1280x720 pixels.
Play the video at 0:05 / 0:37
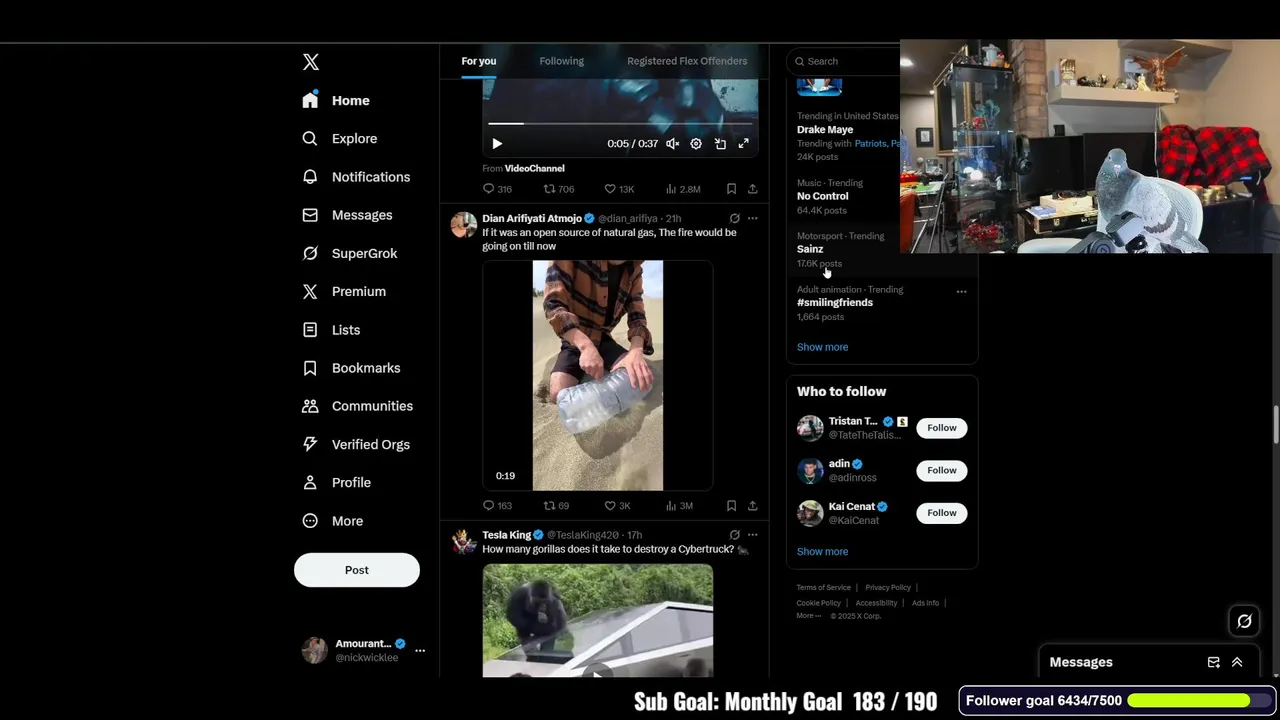(x=497, y=144)
